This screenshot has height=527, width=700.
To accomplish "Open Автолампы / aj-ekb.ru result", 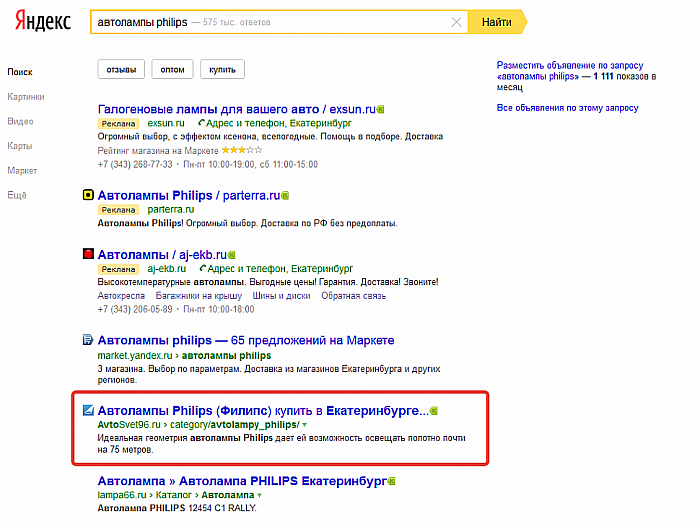I will tap(162, 255).
